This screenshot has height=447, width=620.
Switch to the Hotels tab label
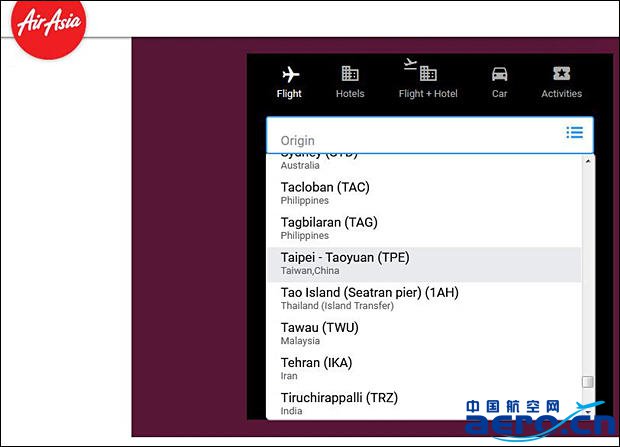click(x=350, y=94)
